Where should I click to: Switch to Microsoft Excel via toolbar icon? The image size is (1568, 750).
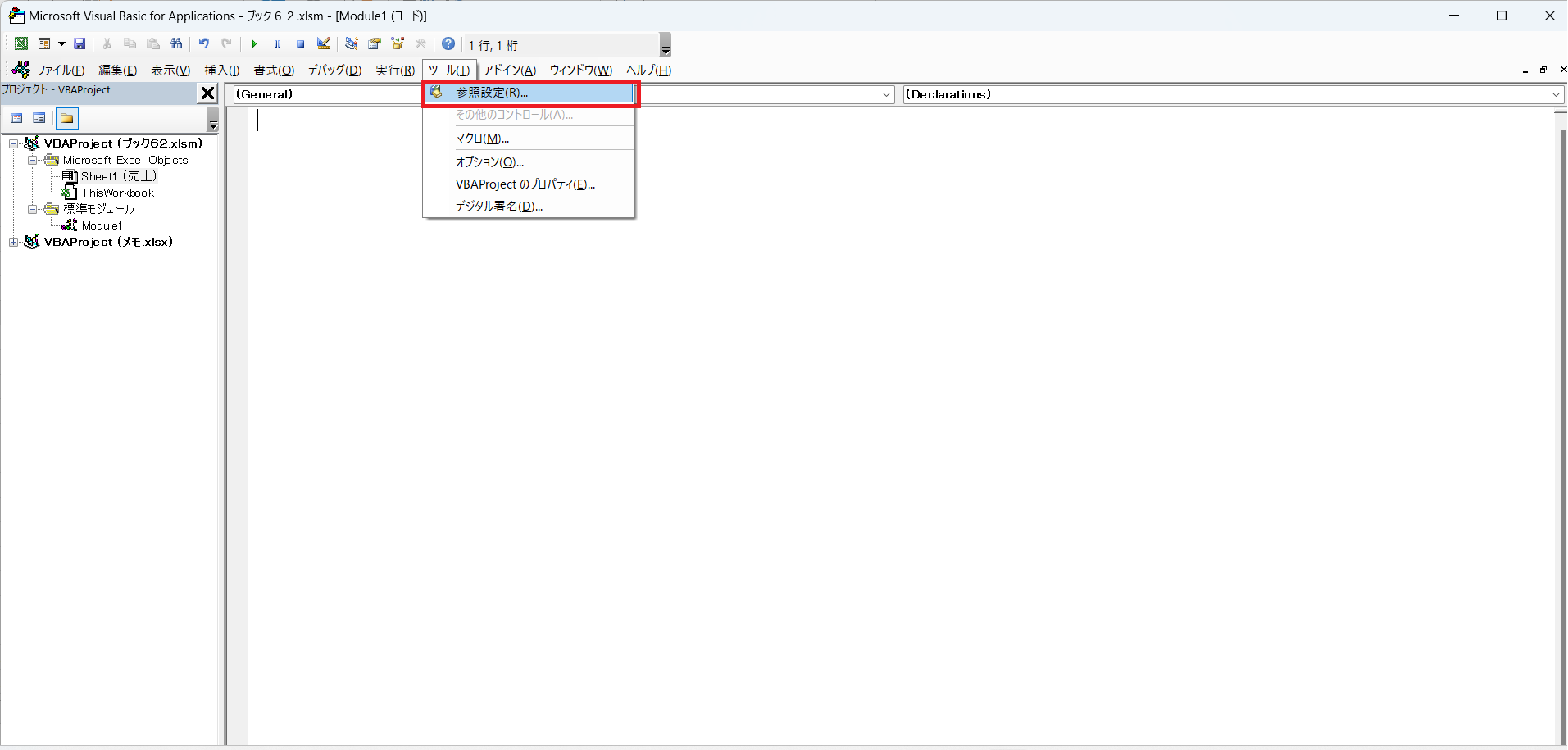pyautogui.click(x=21, y=44)
